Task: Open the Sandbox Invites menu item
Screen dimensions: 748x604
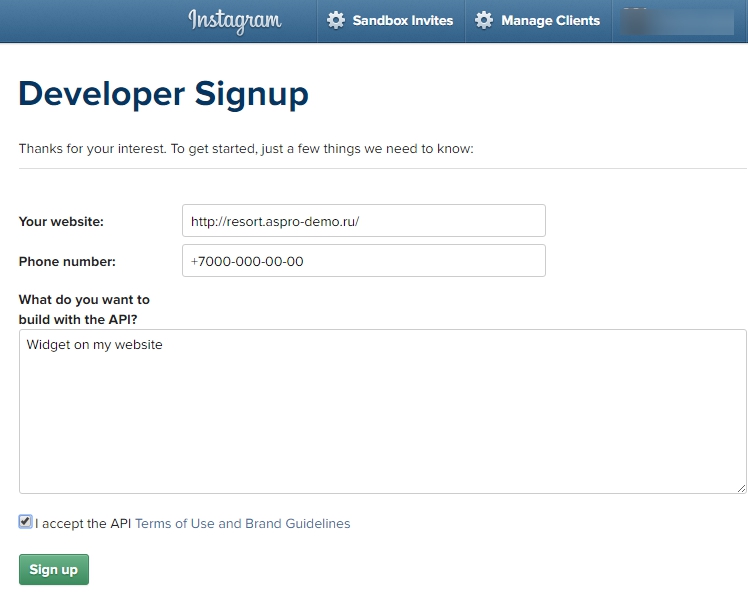Action: tap(402, 20)
